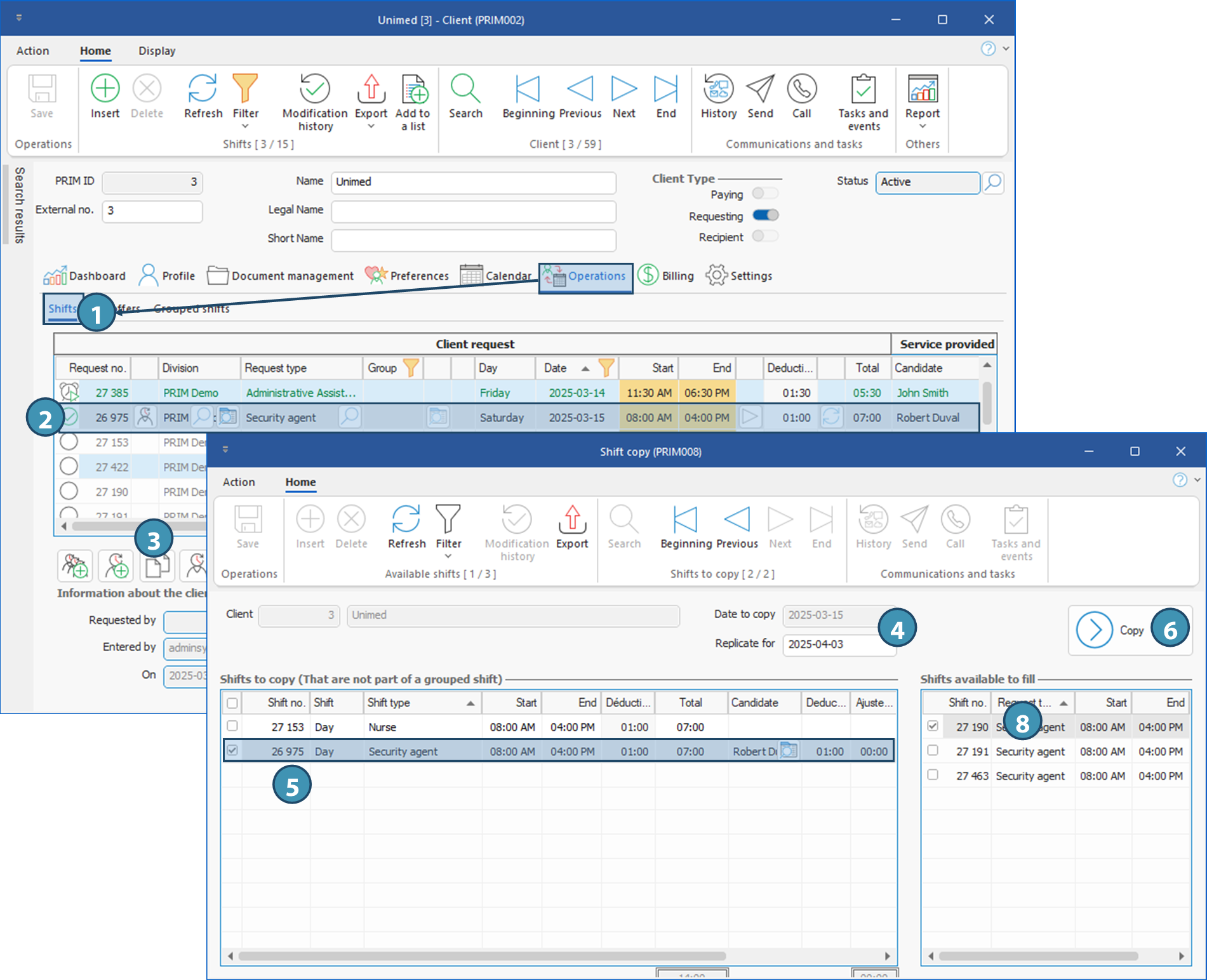This screenshot has height=980, width=1207.
Task: Turn off the Requesting client type switch
Action: click(765, 215)
